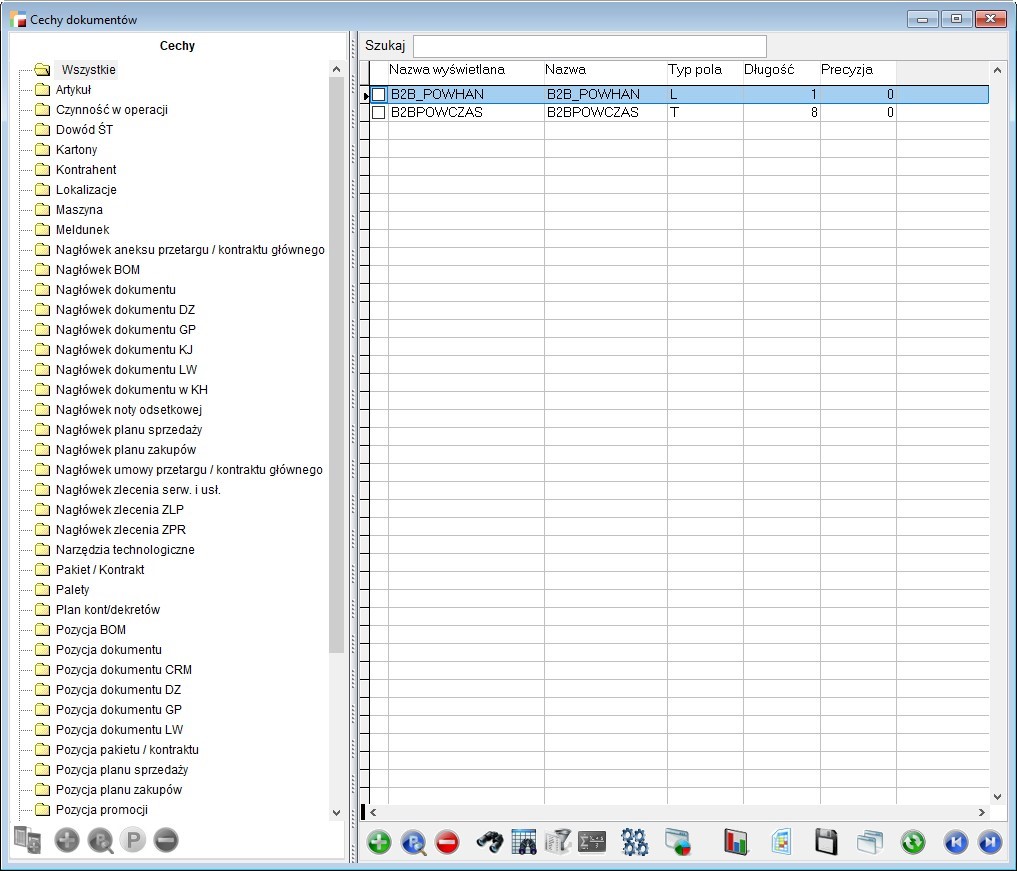Open the bar chart icon
Screen dimensions: 1017x871
pos(737,843)
